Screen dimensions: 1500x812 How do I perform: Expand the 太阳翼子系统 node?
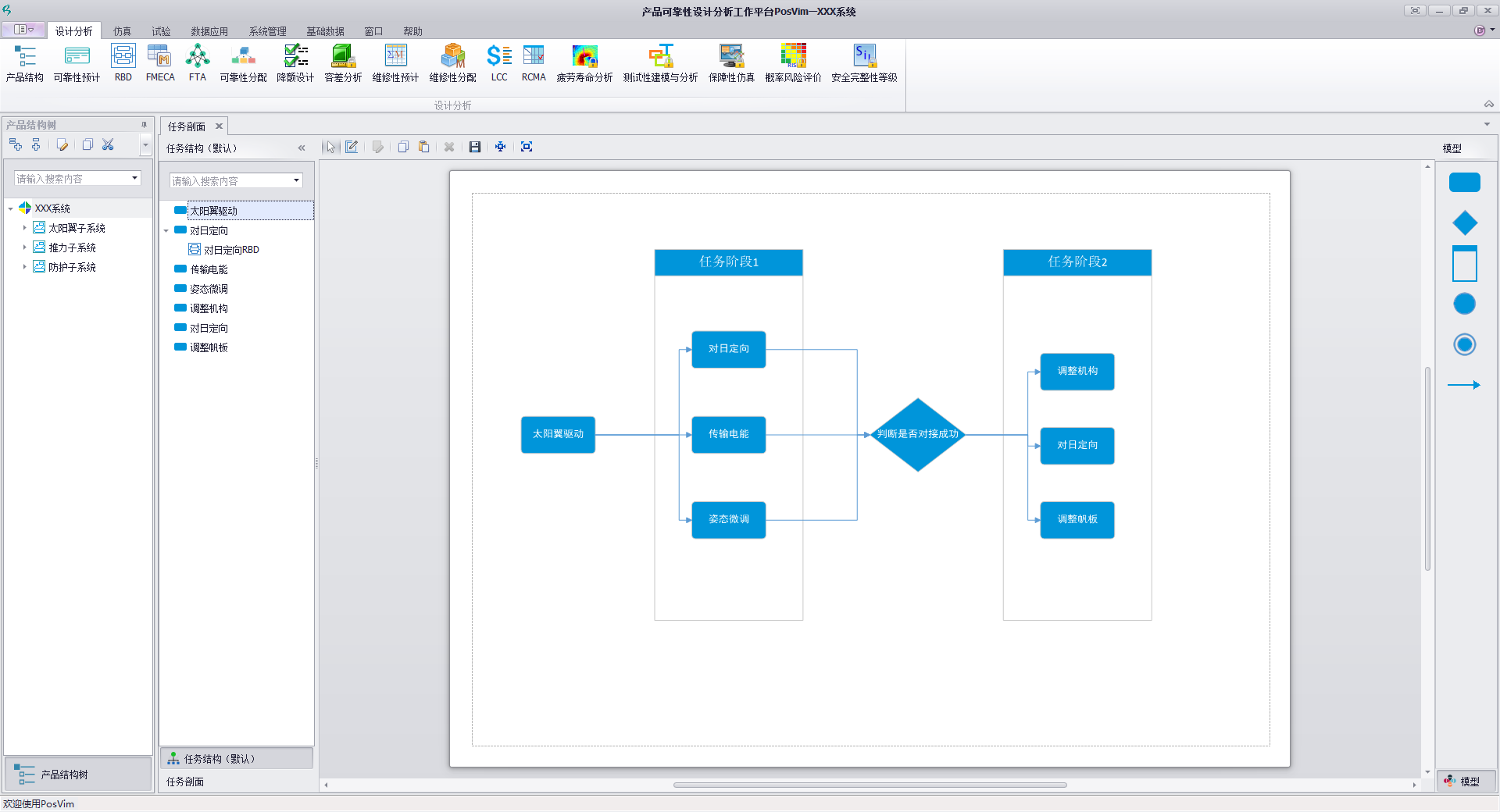(x=24, y=228)
